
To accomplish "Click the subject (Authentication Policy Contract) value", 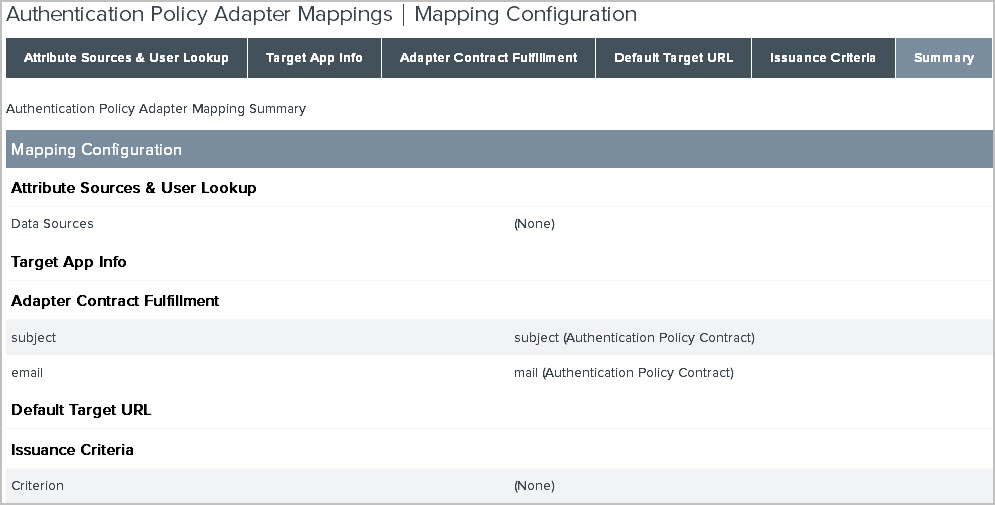I will pyautogui.click(x=634, y=338).
